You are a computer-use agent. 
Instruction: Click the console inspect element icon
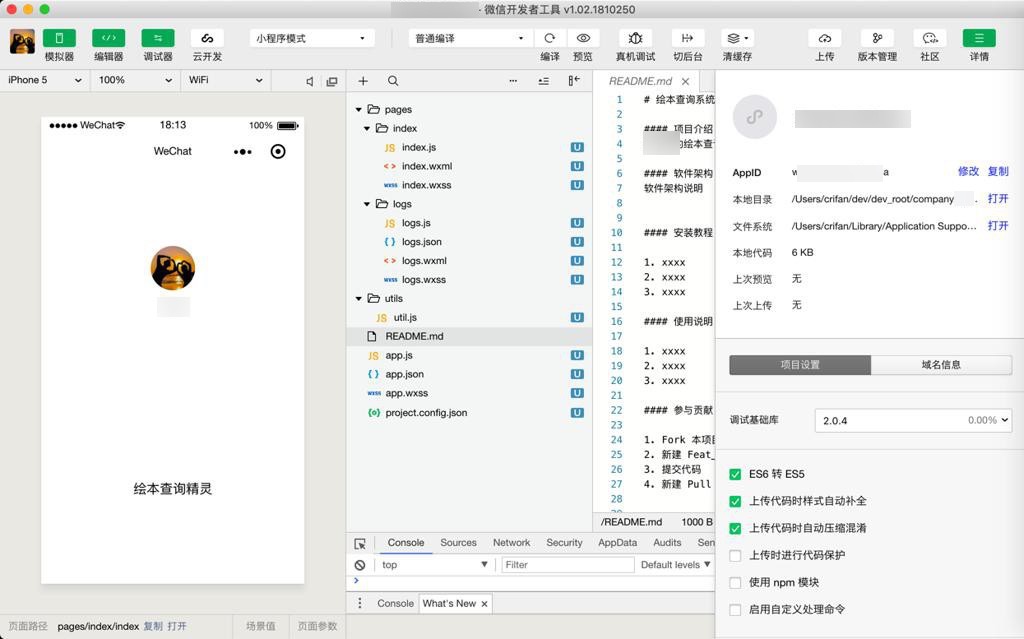tap(360, 544)
